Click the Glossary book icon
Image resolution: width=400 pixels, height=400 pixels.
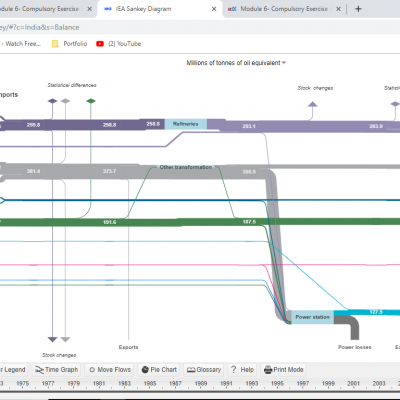(191, 370)
